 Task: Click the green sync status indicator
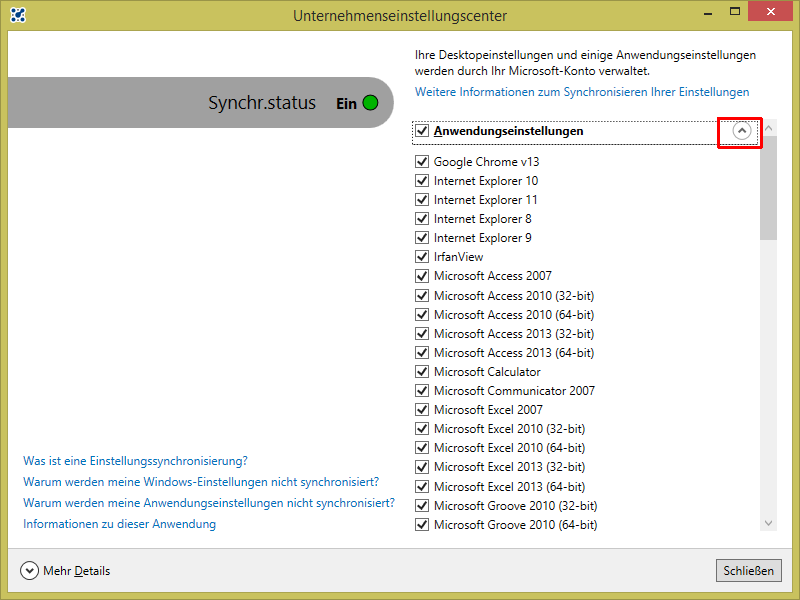point(370,103)
